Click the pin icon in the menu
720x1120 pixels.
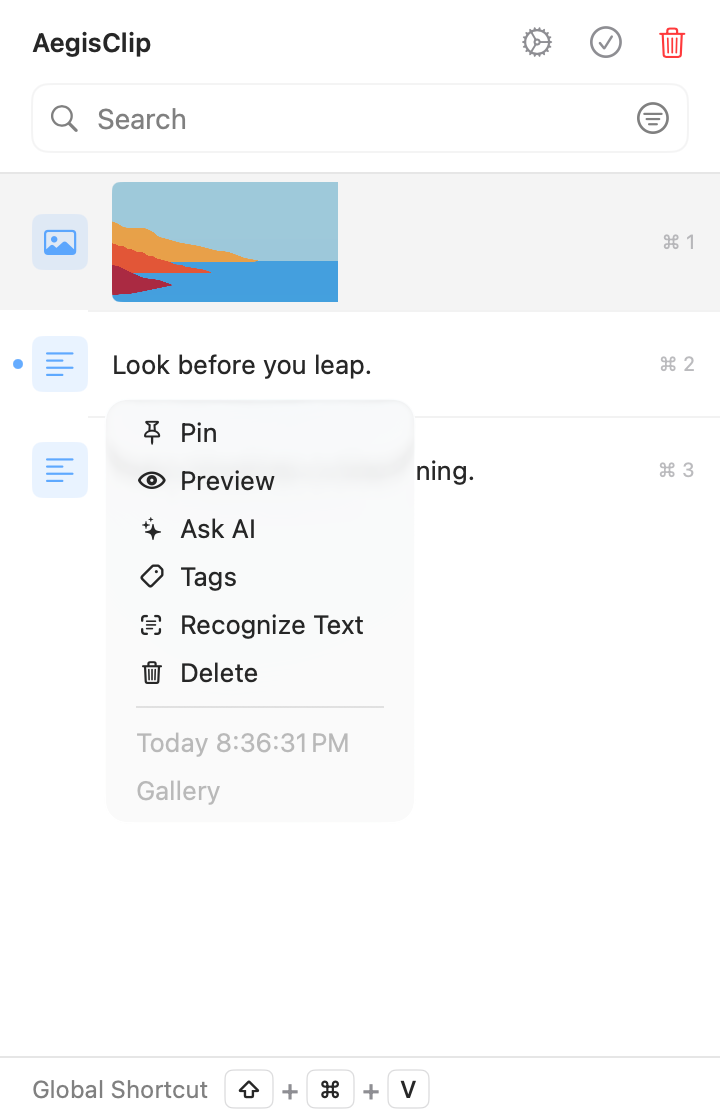151,433
